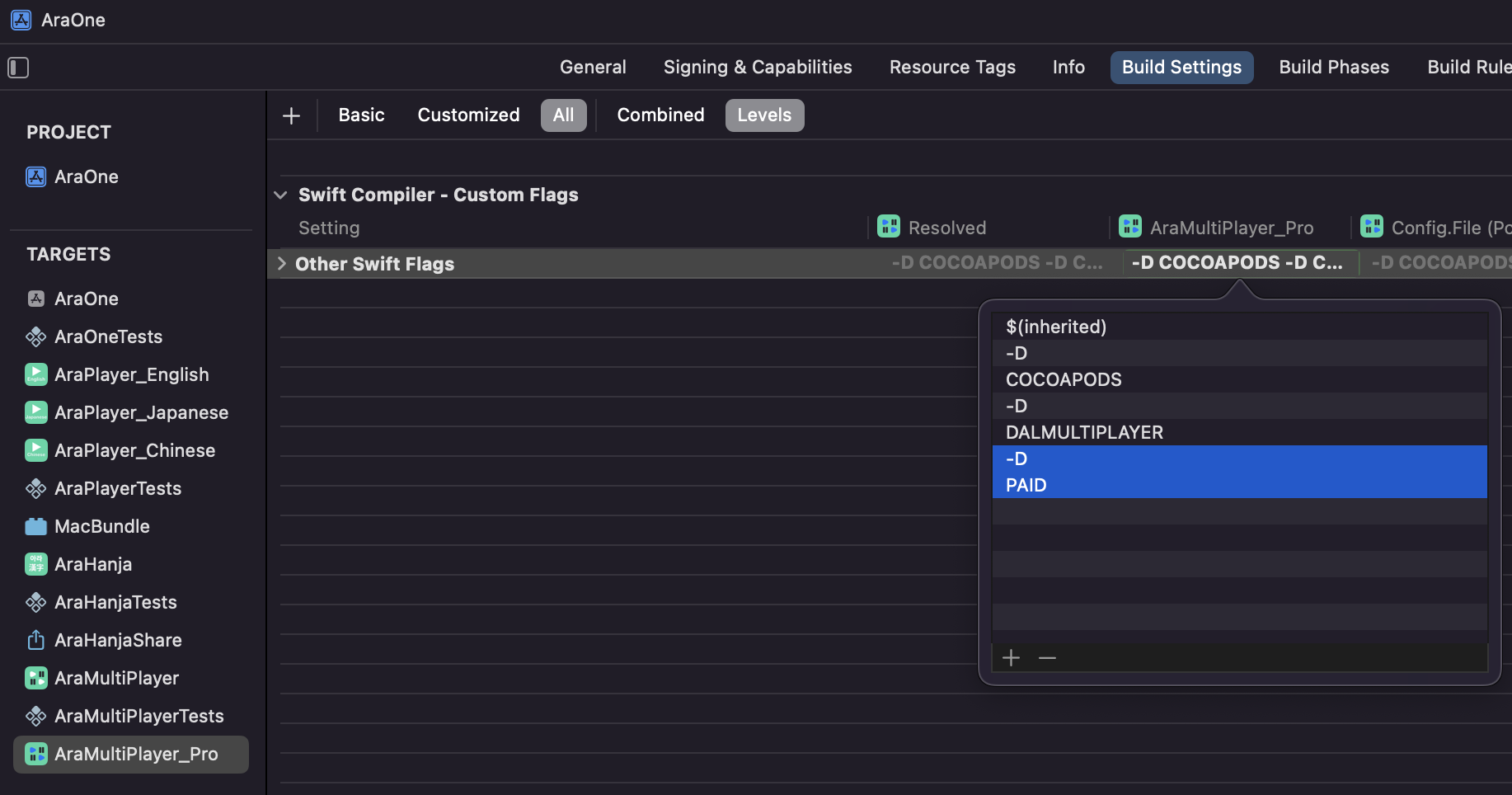This screenshot has height=795, width=1512.
Task: Expand the Other Swift Flags row
Action: (x=281, y=264)
